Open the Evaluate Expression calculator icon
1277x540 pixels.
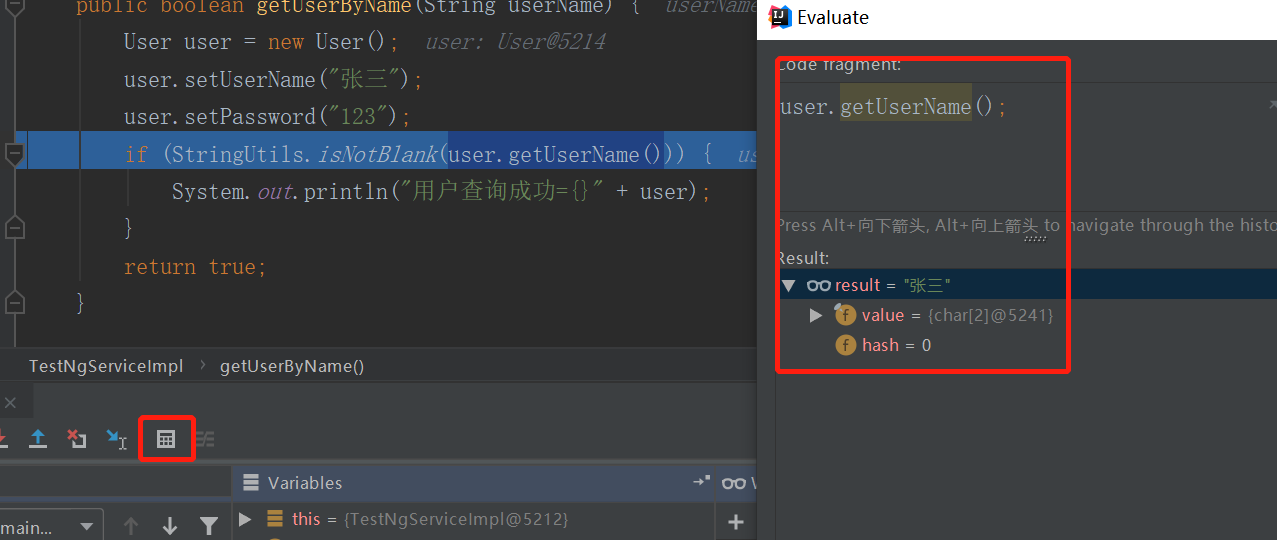tap(166, 439)
